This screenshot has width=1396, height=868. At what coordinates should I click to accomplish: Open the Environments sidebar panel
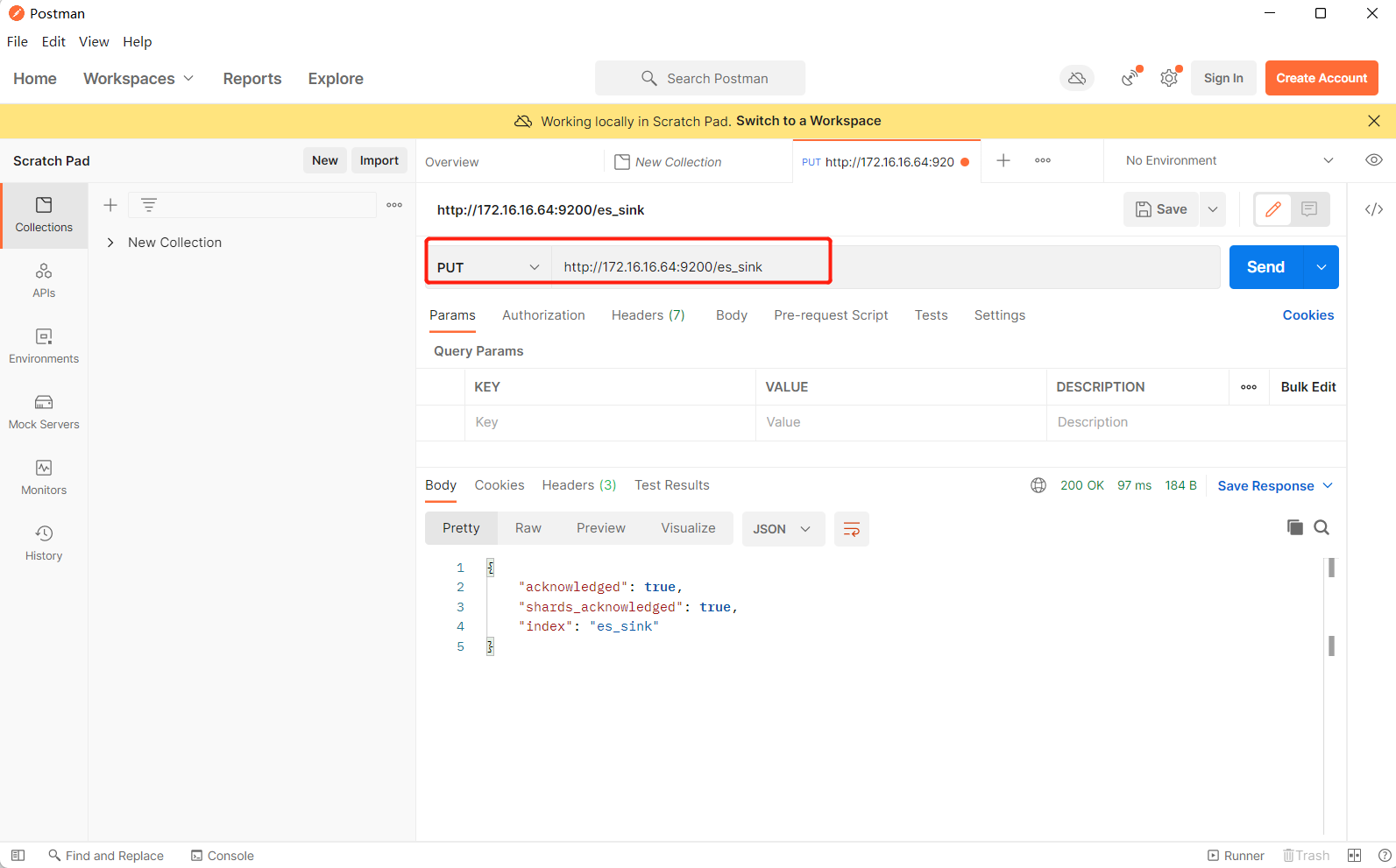(44, 347)
